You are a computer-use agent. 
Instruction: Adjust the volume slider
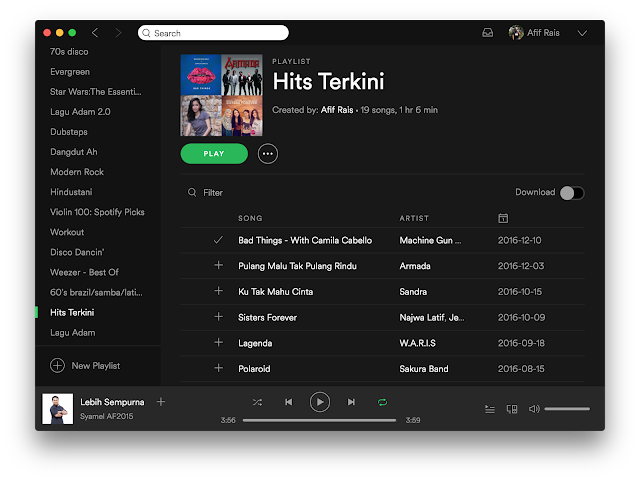coord(567,409)
